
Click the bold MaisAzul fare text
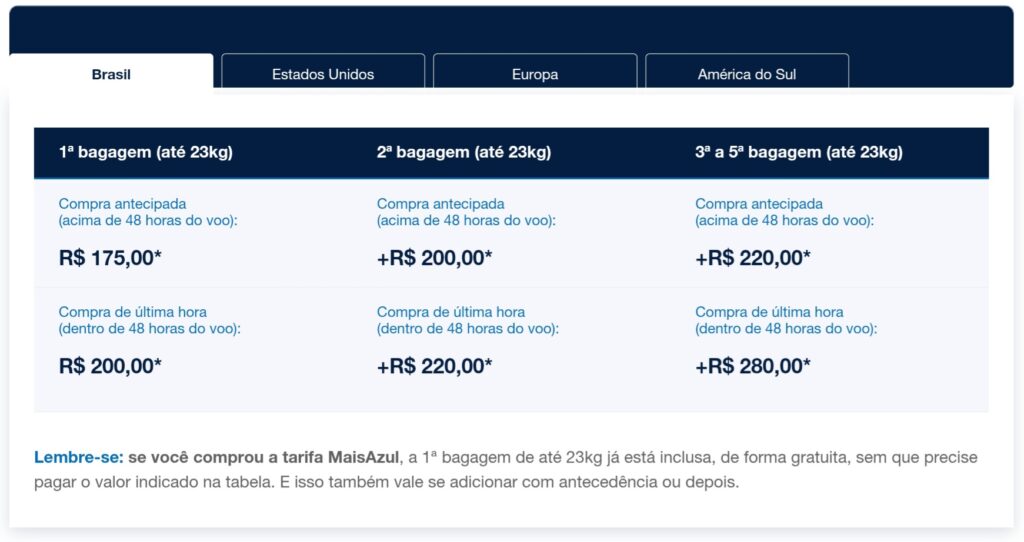point(362,457)
